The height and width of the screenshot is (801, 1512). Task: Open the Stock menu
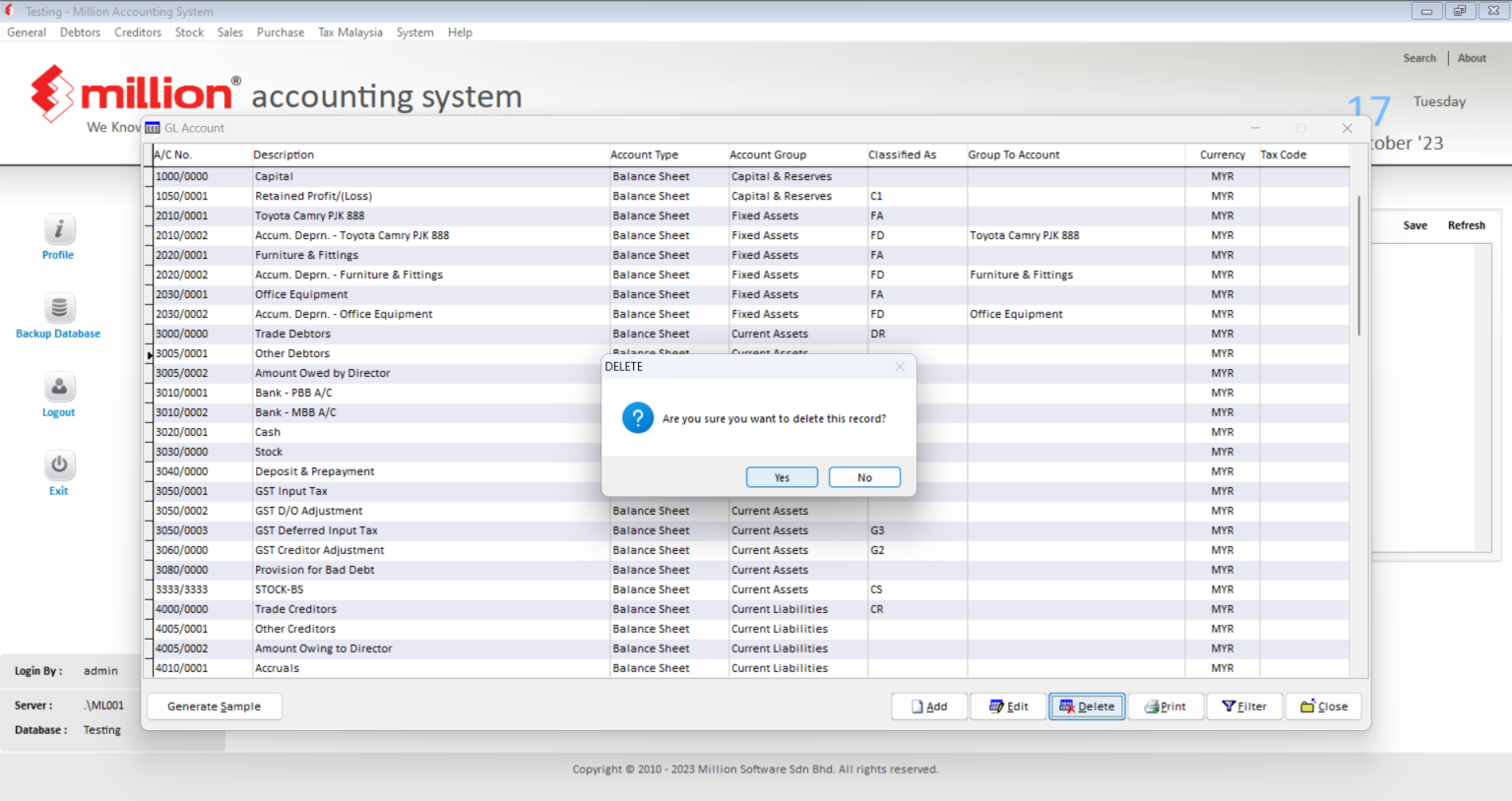[189, 32]
